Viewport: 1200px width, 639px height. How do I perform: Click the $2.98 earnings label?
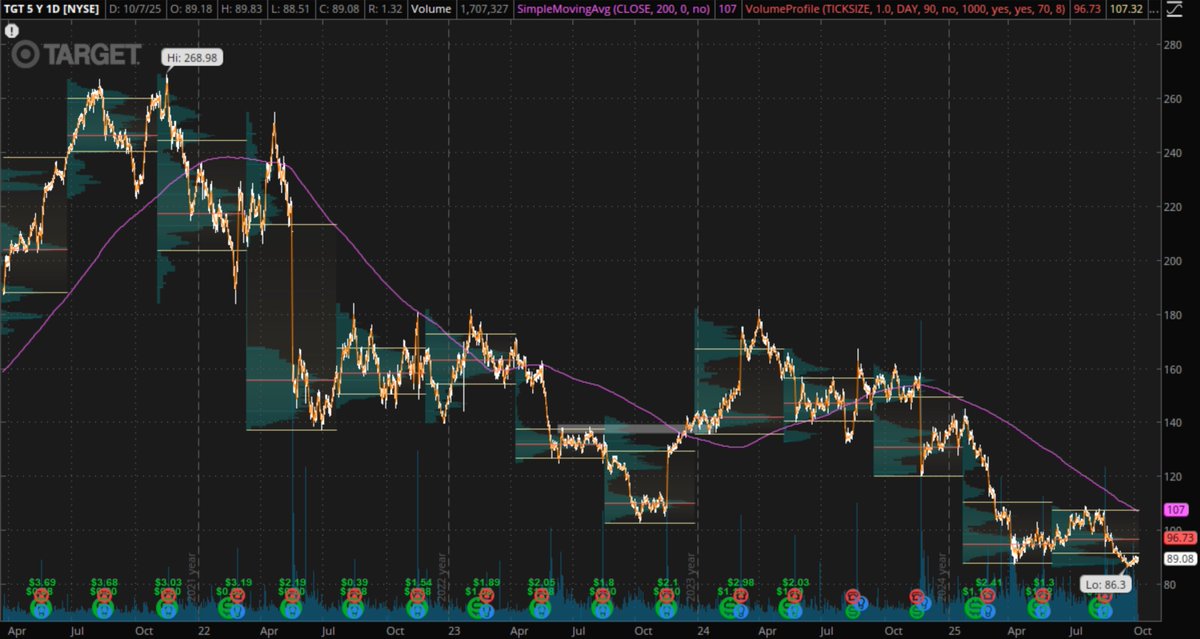(x=741, y=582)
